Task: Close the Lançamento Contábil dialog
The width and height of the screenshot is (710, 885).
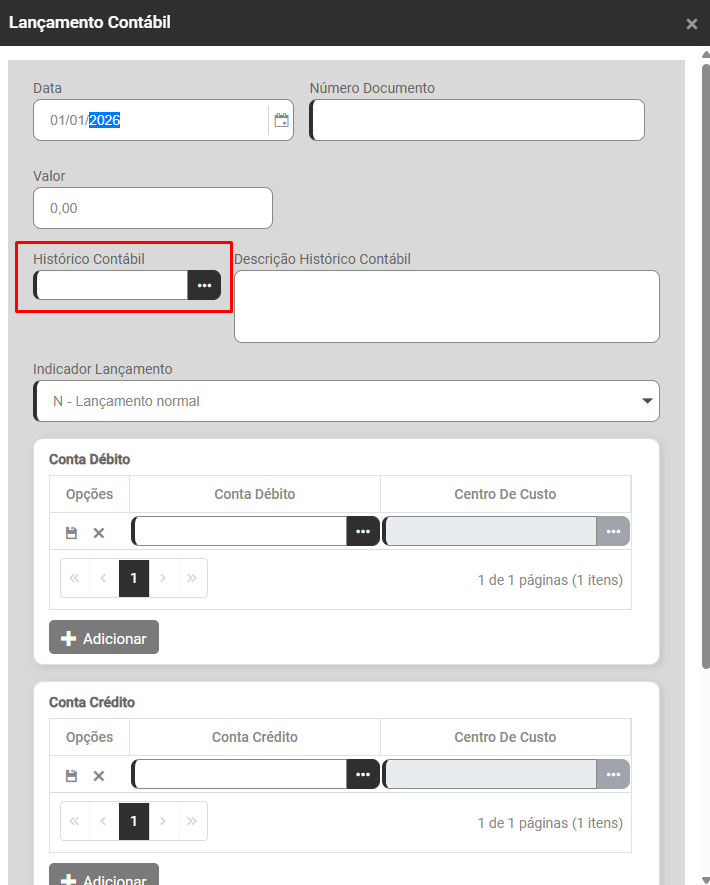Action: click(x=691, y=24)
